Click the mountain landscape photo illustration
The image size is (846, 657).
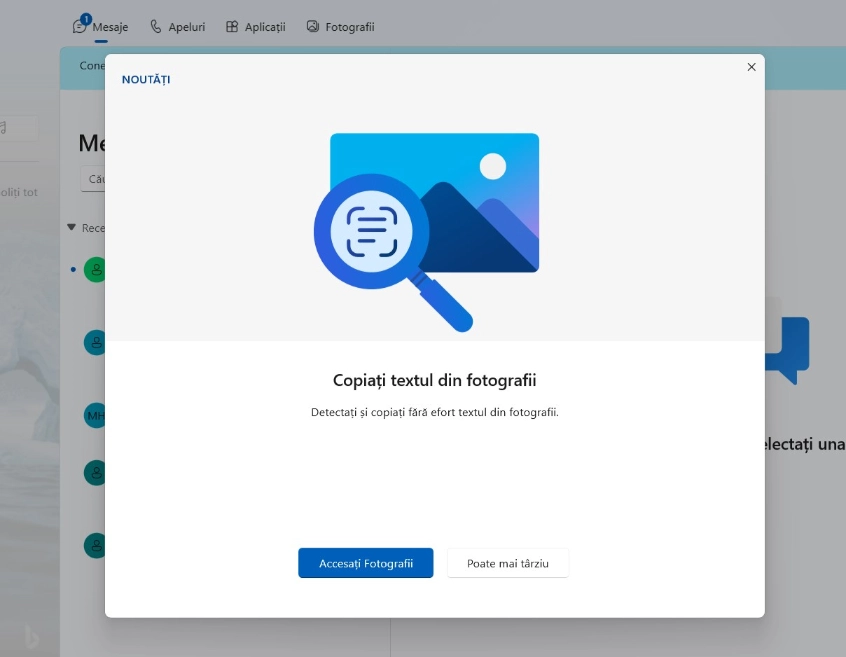(x=480, y=200)
